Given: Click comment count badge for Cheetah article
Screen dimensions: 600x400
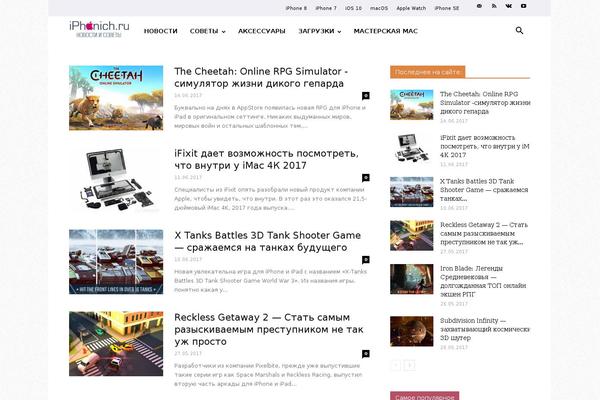Looking at the screenshot, I should click(x=366, y=96).
